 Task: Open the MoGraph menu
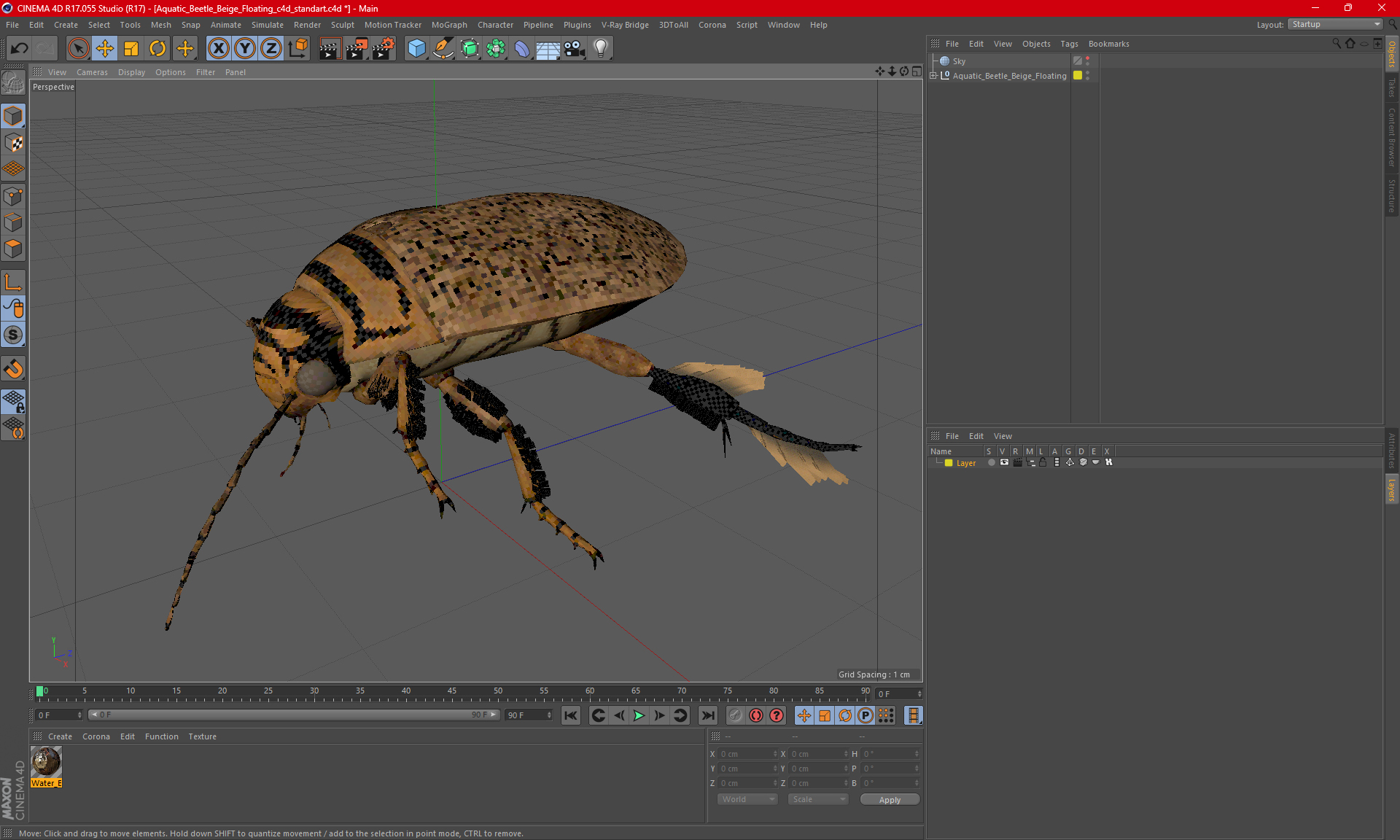(449, 25)
